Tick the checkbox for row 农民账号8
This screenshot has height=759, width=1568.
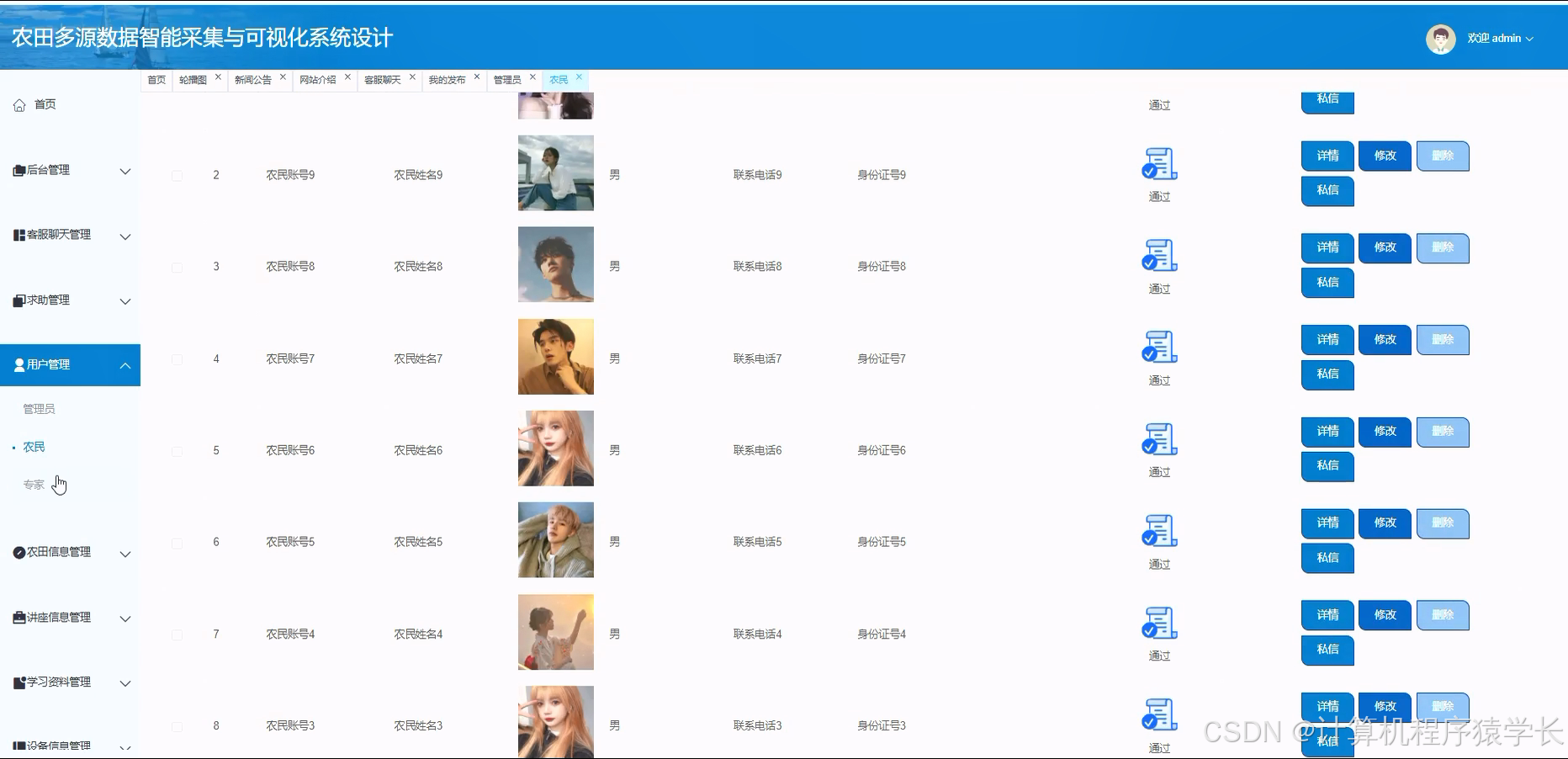[177, 268]
